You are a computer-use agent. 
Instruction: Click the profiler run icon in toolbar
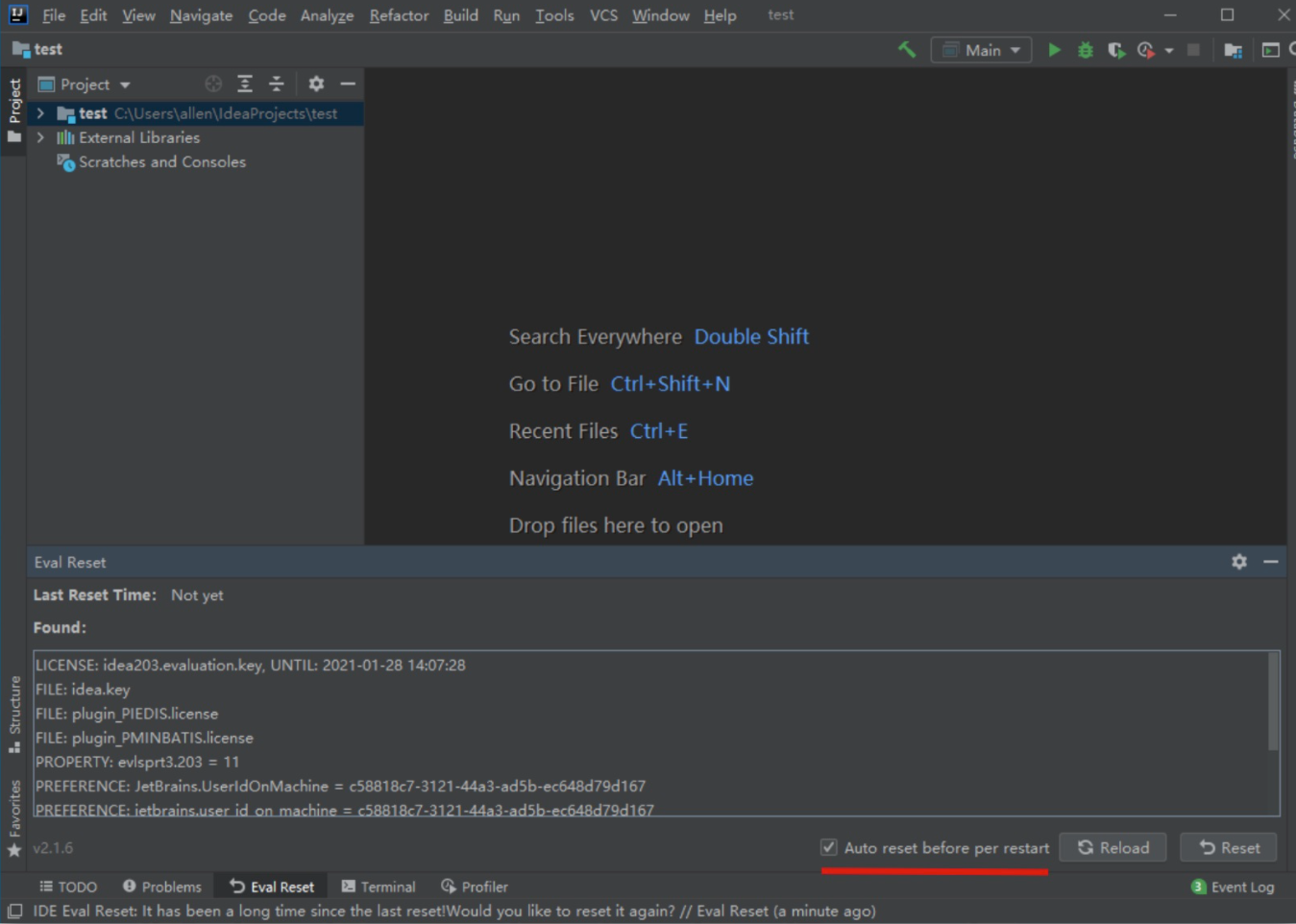tap(1145, 50)
